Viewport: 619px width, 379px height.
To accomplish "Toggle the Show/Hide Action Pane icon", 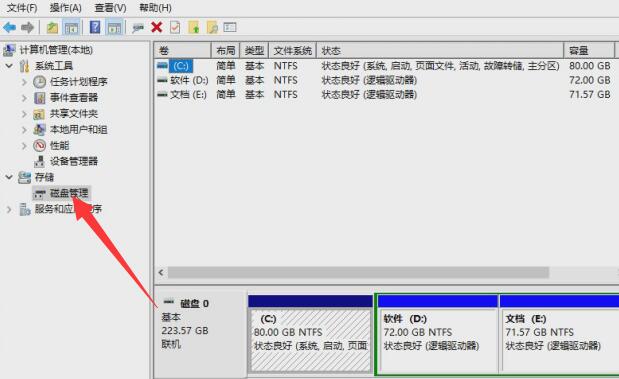I will [x=114, y=28].
